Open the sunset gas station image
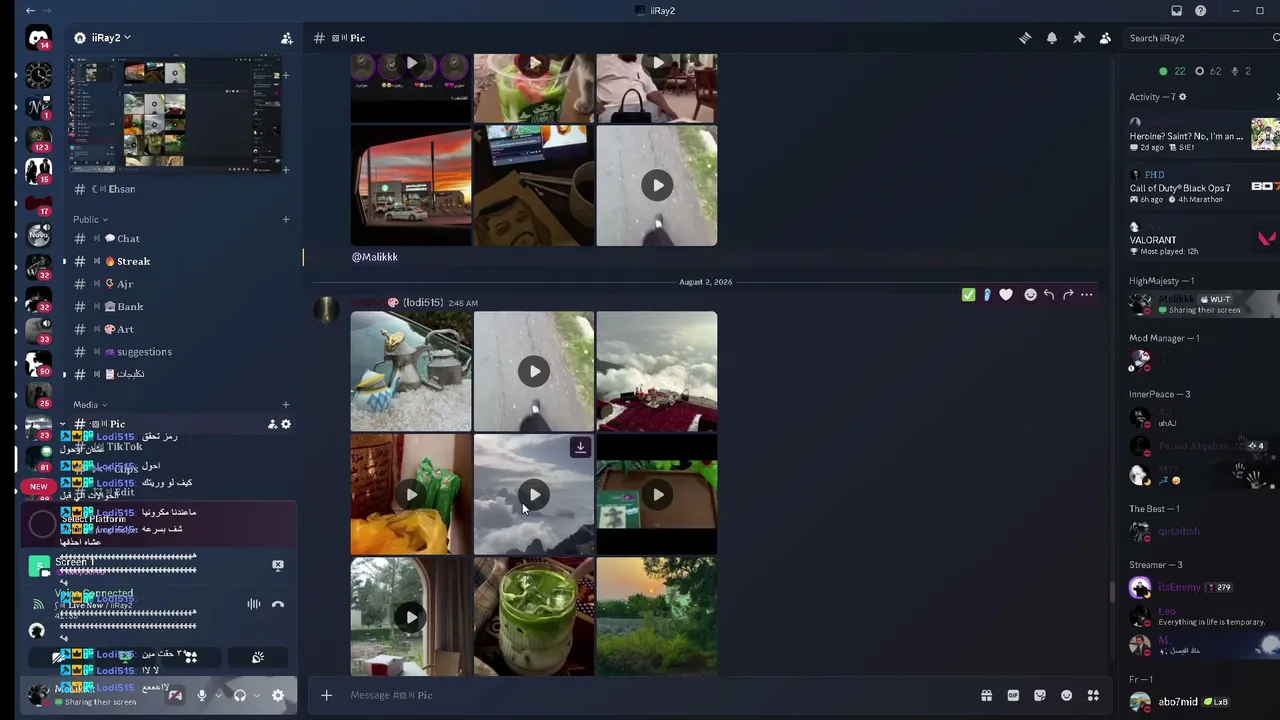Viewport: 1280px width, 720px height. click(411, 186)
